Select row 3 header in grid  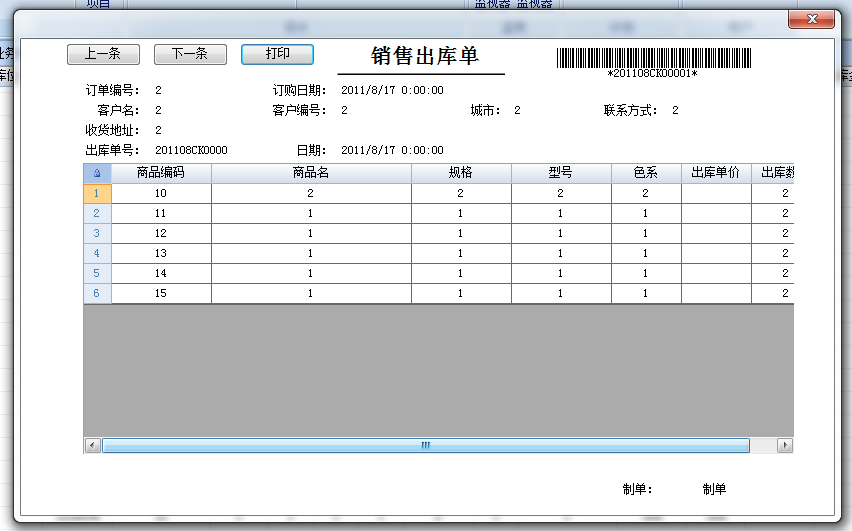coord(97,233)
